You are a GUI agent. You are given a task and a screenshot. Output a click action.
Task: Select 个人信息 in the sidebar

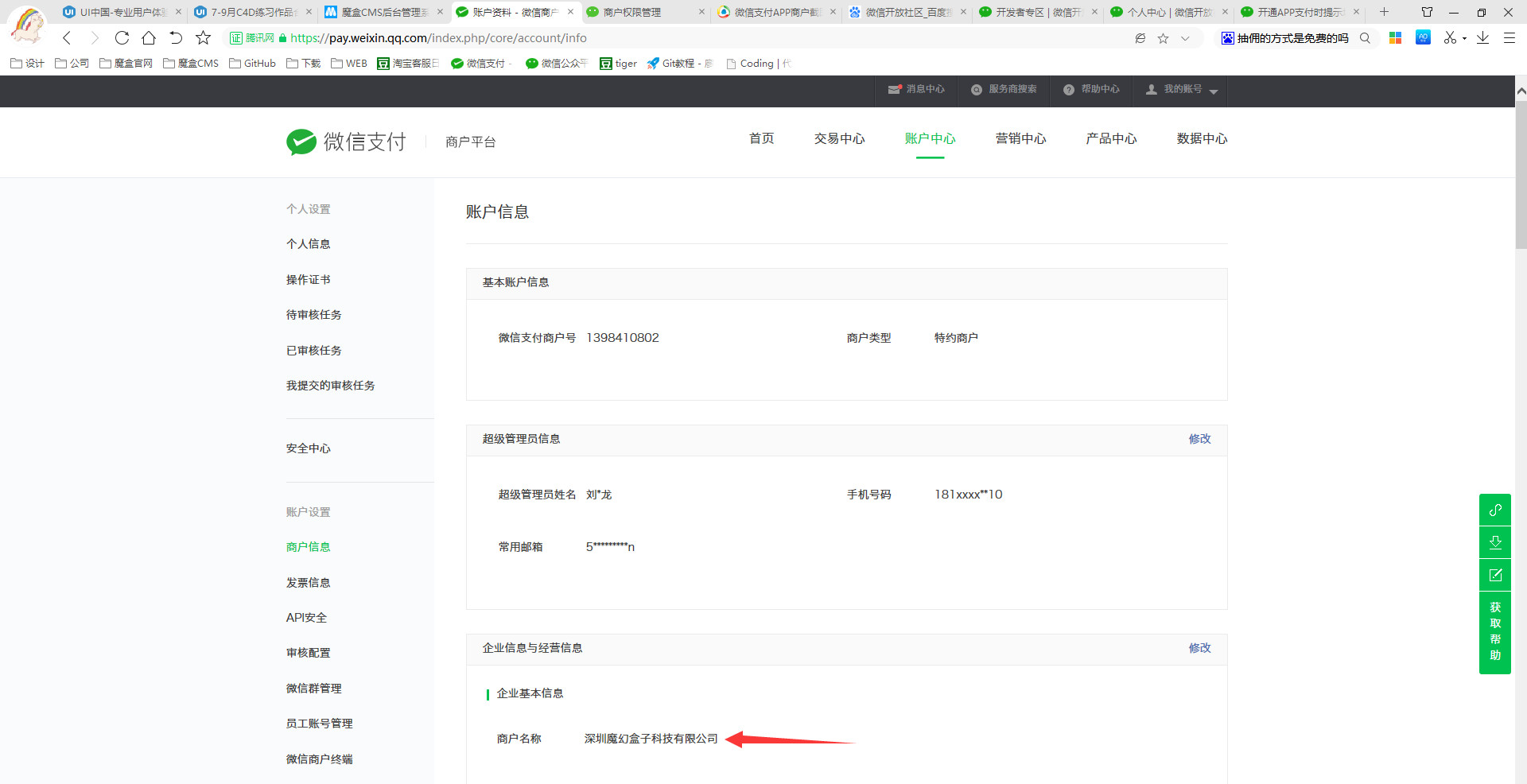click(x=309, y=244)
